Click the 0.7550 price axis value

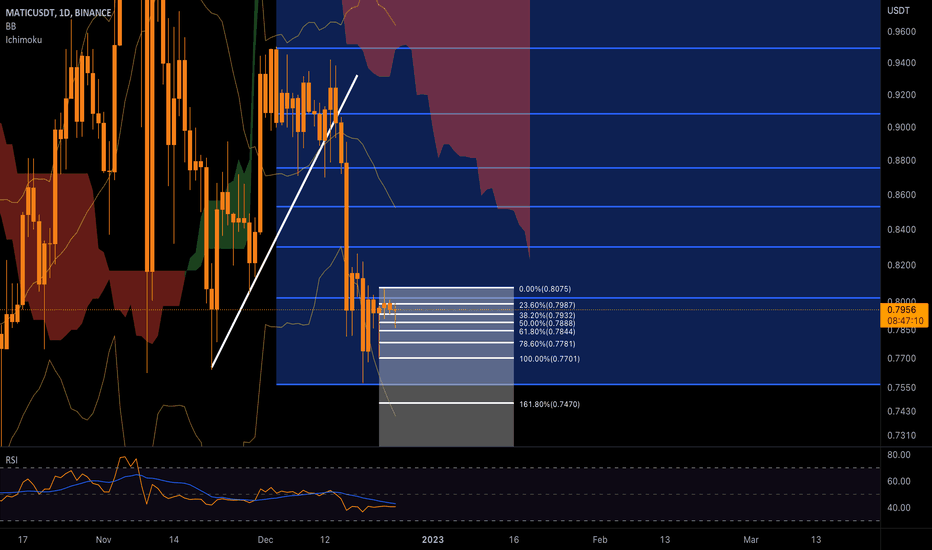point(901,388)
